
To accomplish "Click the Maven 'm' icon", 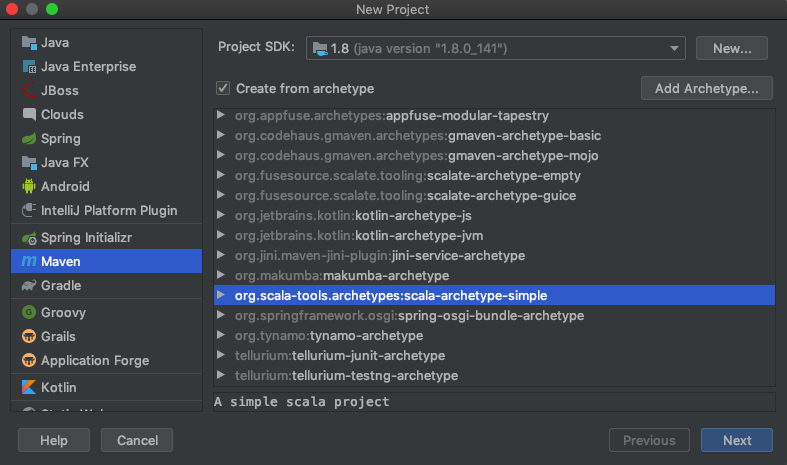I will coord(29,261).
